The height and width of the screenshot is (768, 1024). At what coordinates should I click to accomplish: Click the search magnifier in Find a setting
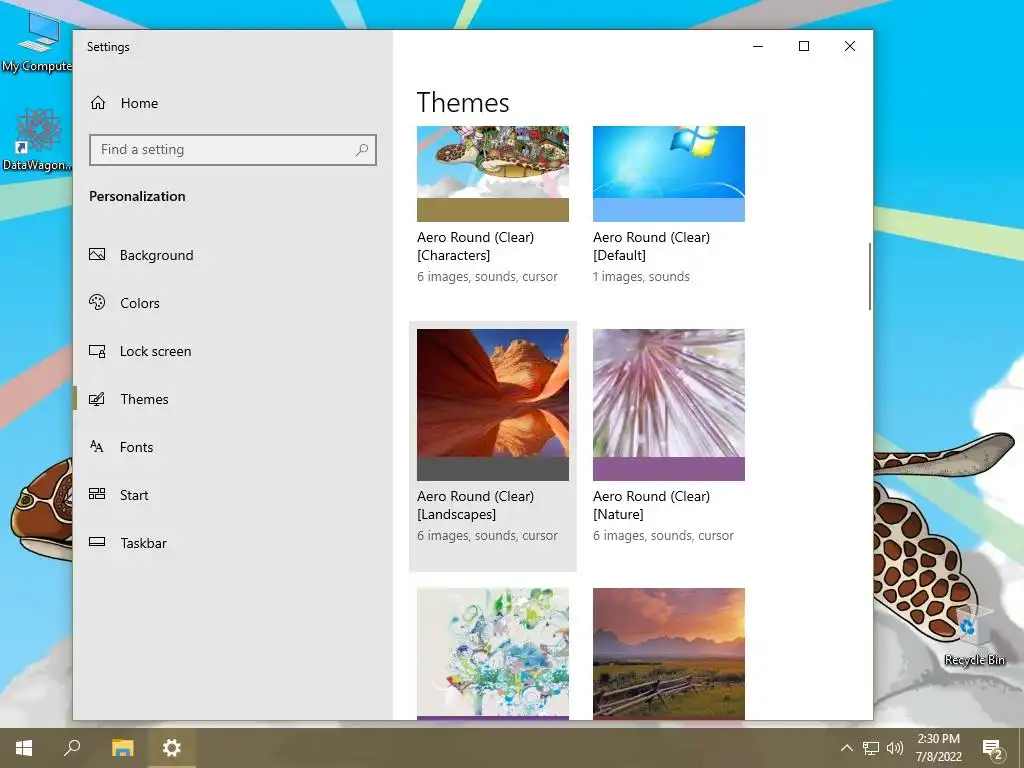362,150
